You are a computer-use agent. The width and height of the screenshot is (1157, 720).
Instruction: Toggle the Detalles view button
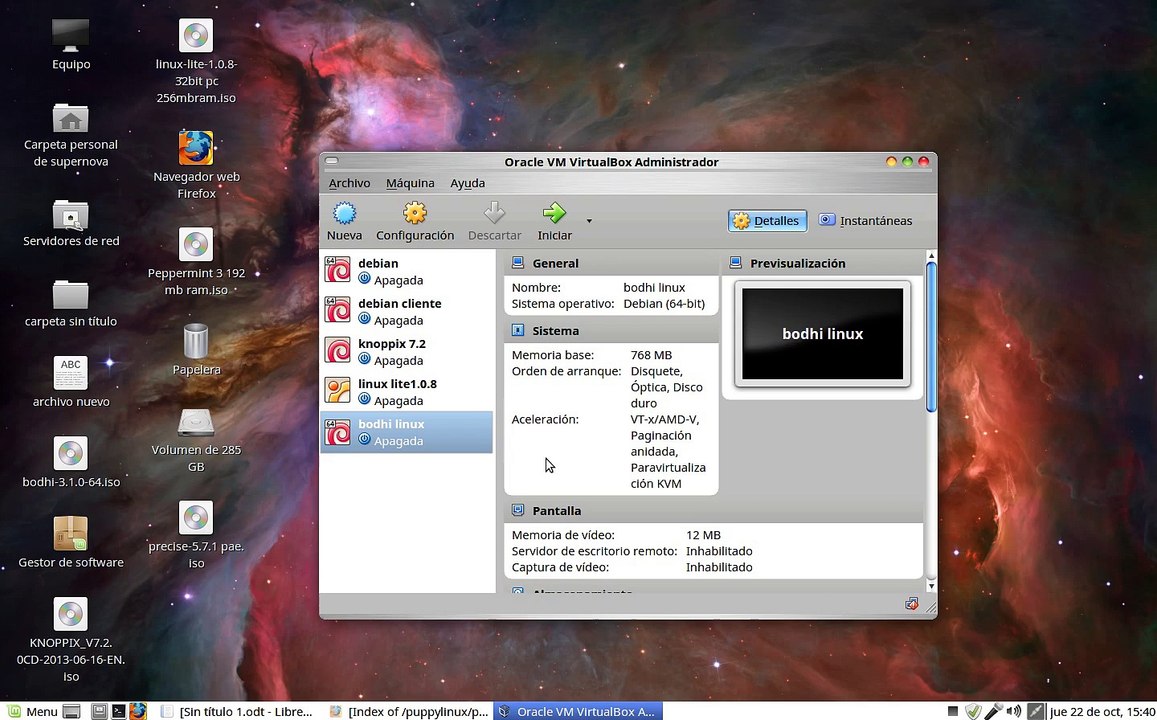coord(767,221)
